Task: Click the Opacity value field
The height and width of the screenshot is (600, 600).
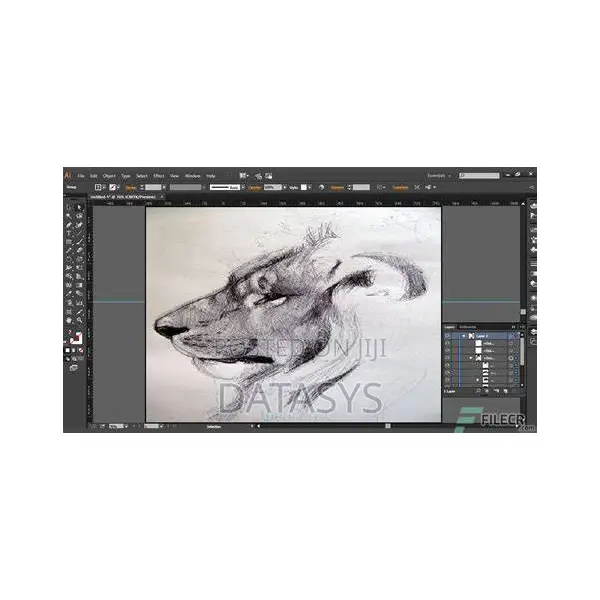Action: (272, 188)
